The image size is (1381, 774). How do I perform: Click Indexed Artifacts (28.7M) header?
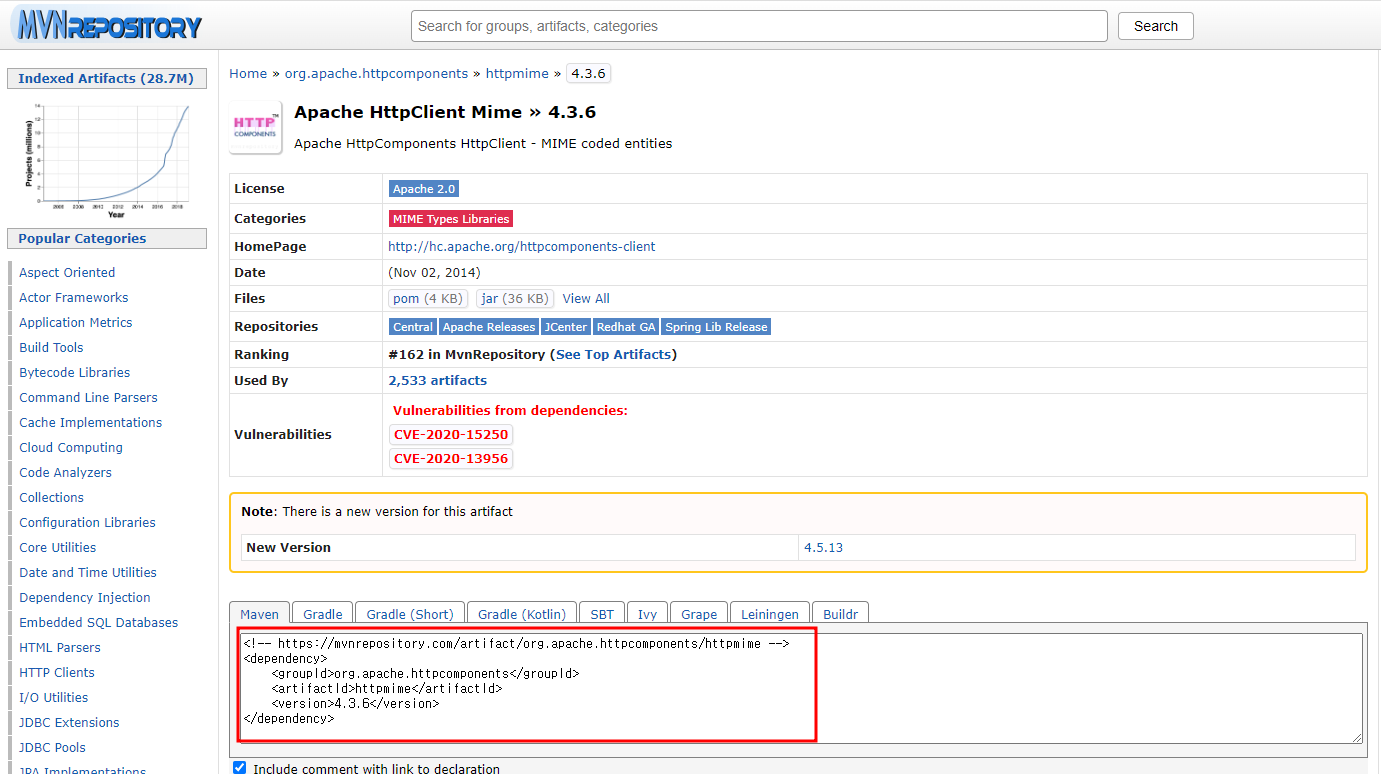pyautogui.click(x=106, y=79)
